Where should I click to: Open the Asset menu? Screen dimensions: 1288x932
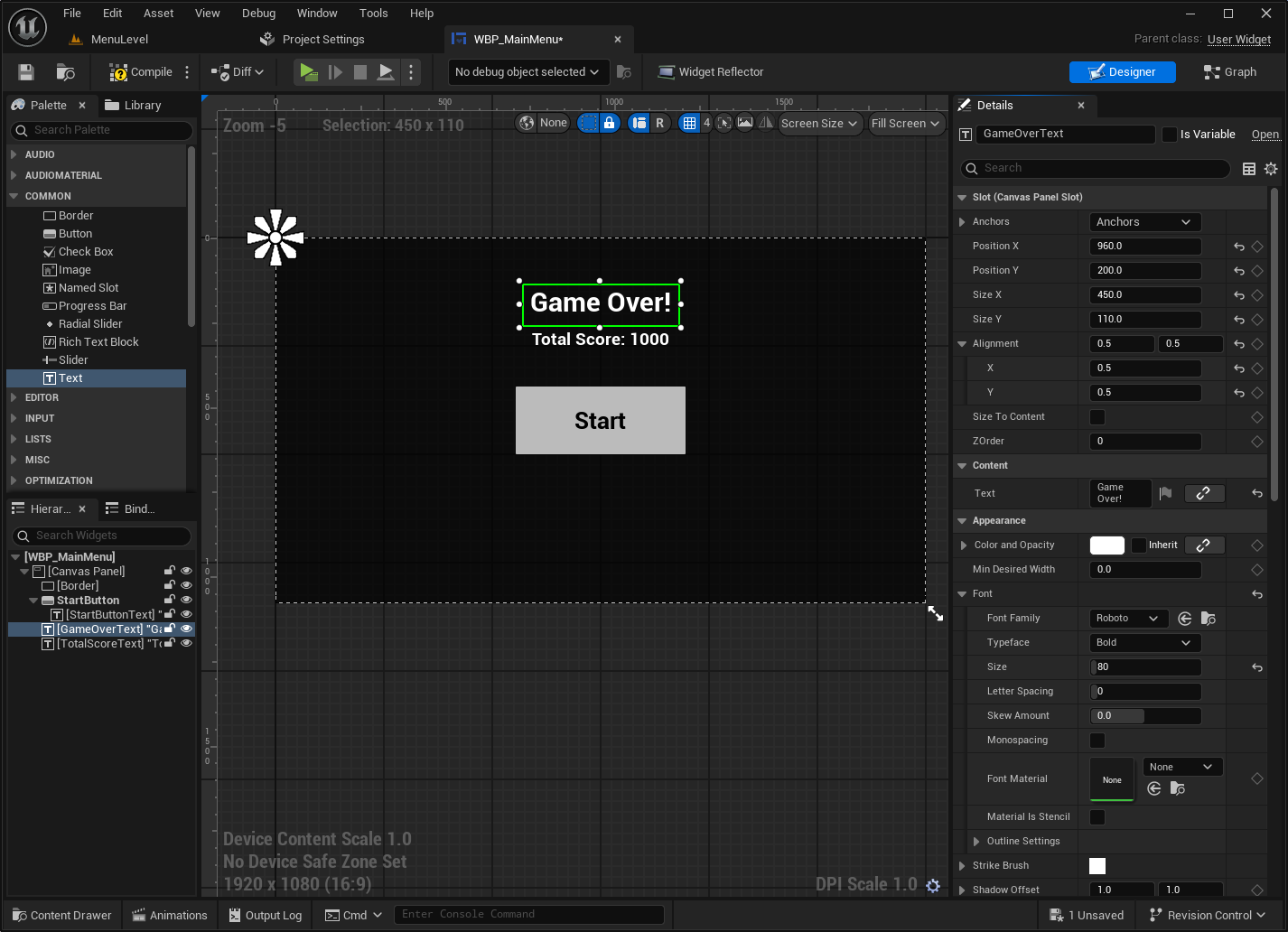(159, 13)
